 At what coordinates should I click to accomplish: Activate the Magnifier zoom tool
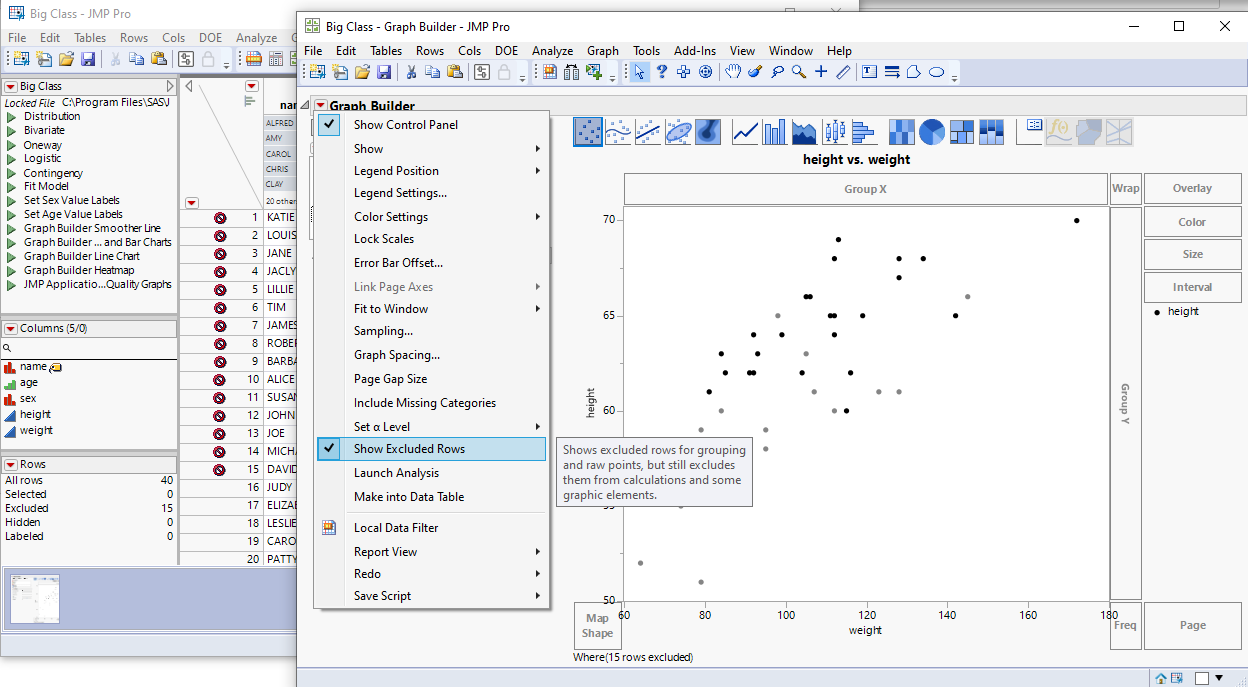pos(798,71)
